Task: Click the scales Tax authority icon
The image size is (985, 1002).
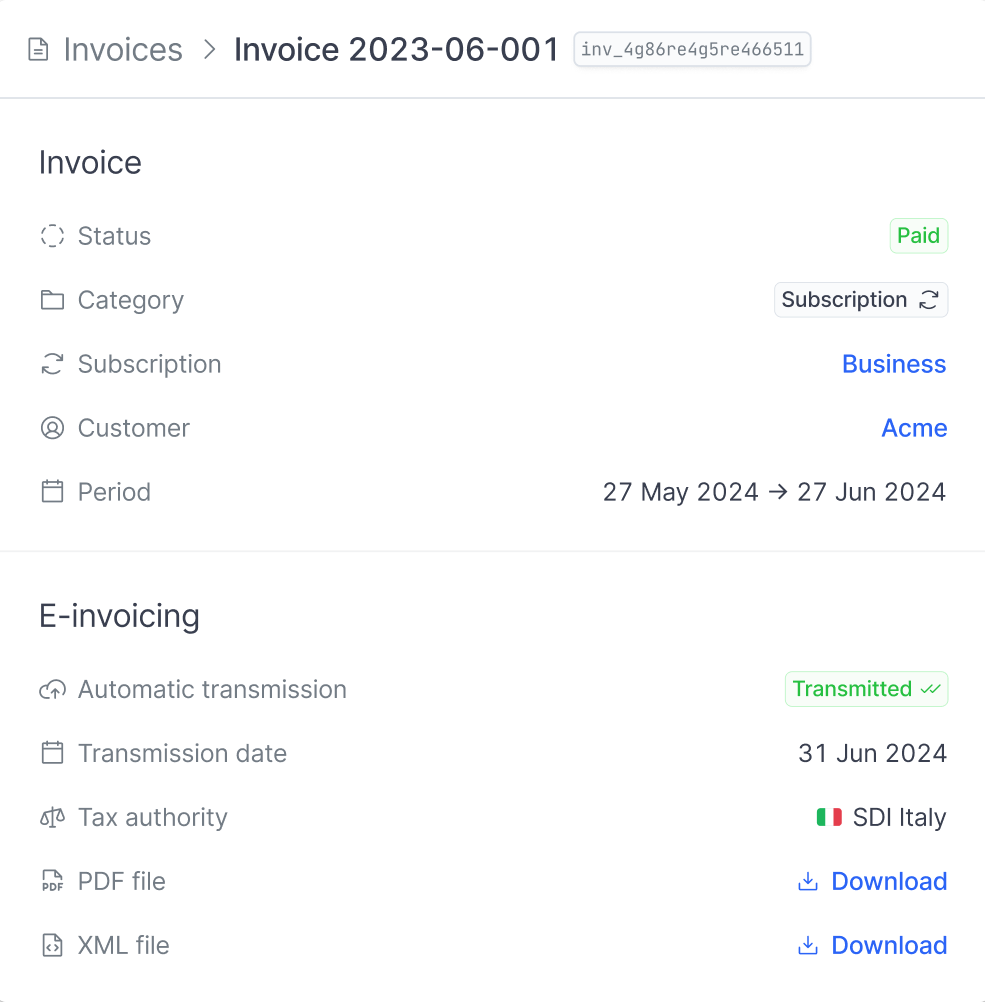Action: (x=52, y=817)
